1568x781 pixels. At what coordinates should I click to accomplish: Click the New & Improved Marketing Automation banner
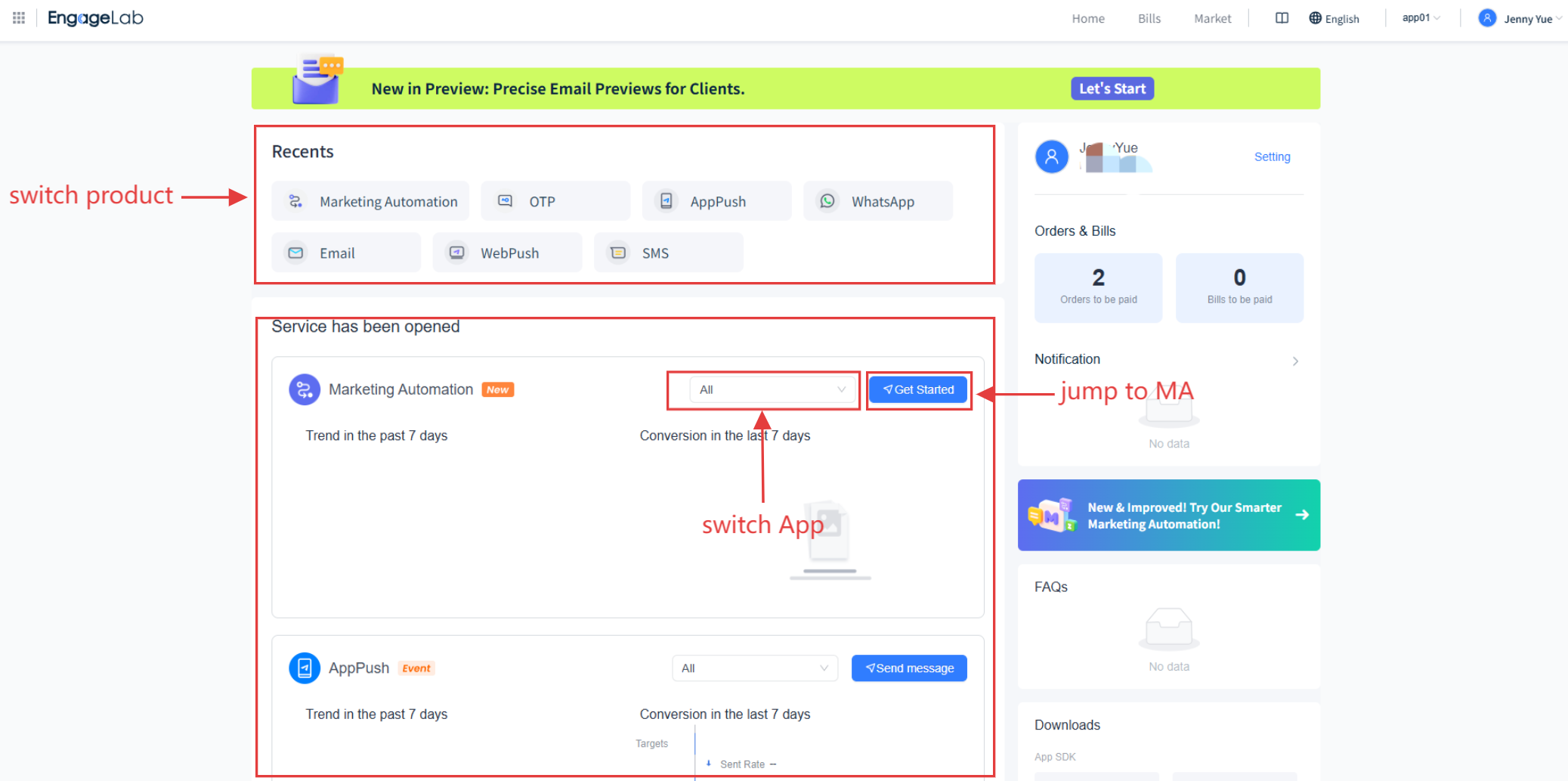coord(1169,515)
